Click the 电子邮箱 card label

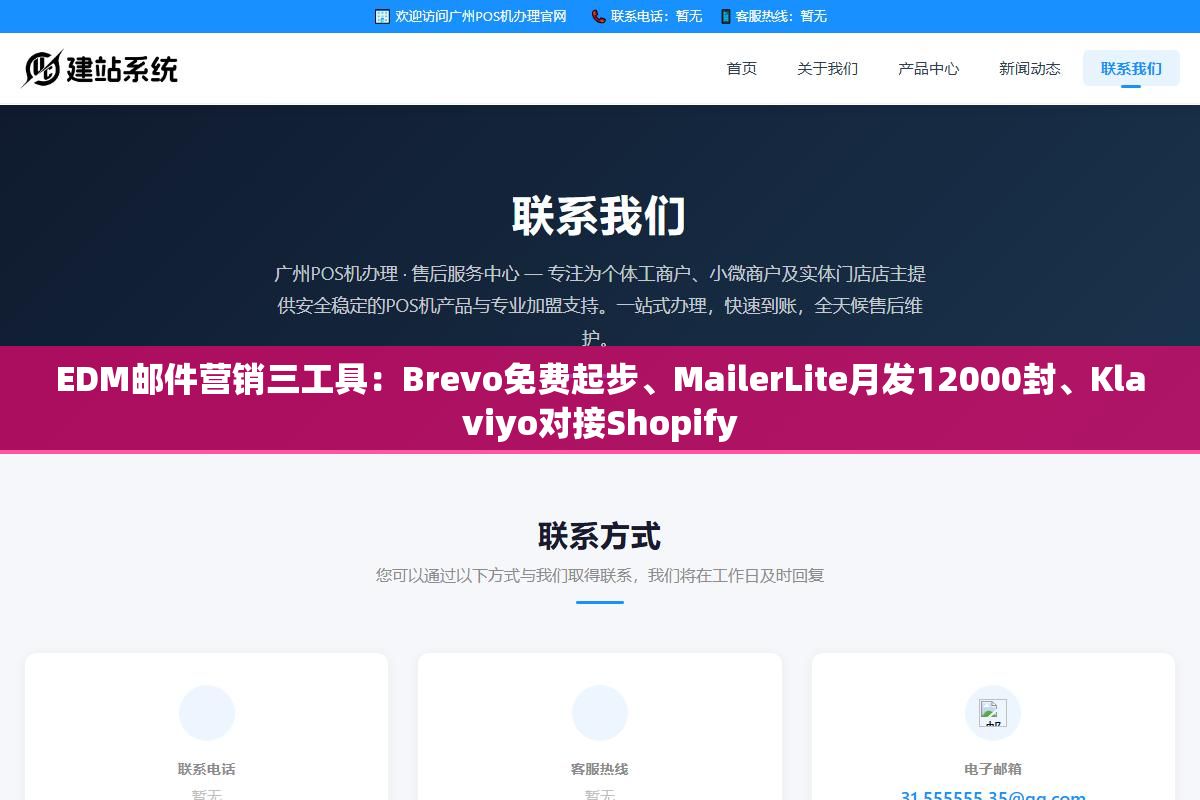tap(993, 769)
